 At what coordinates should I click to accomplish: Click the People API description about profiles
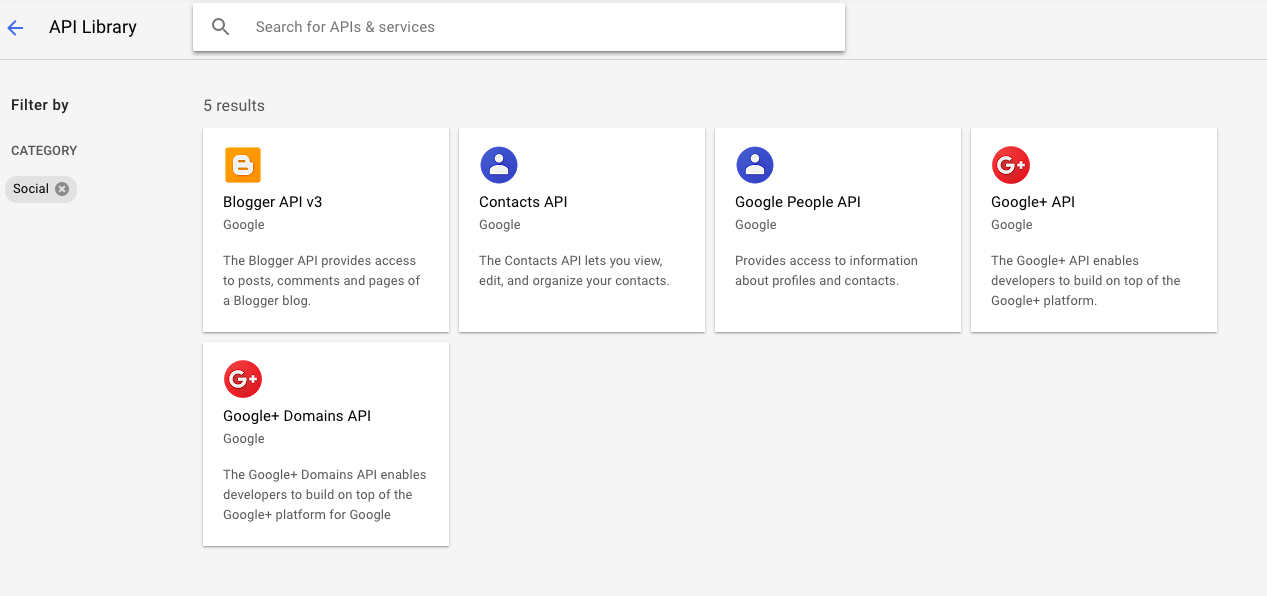click(826, 271)
